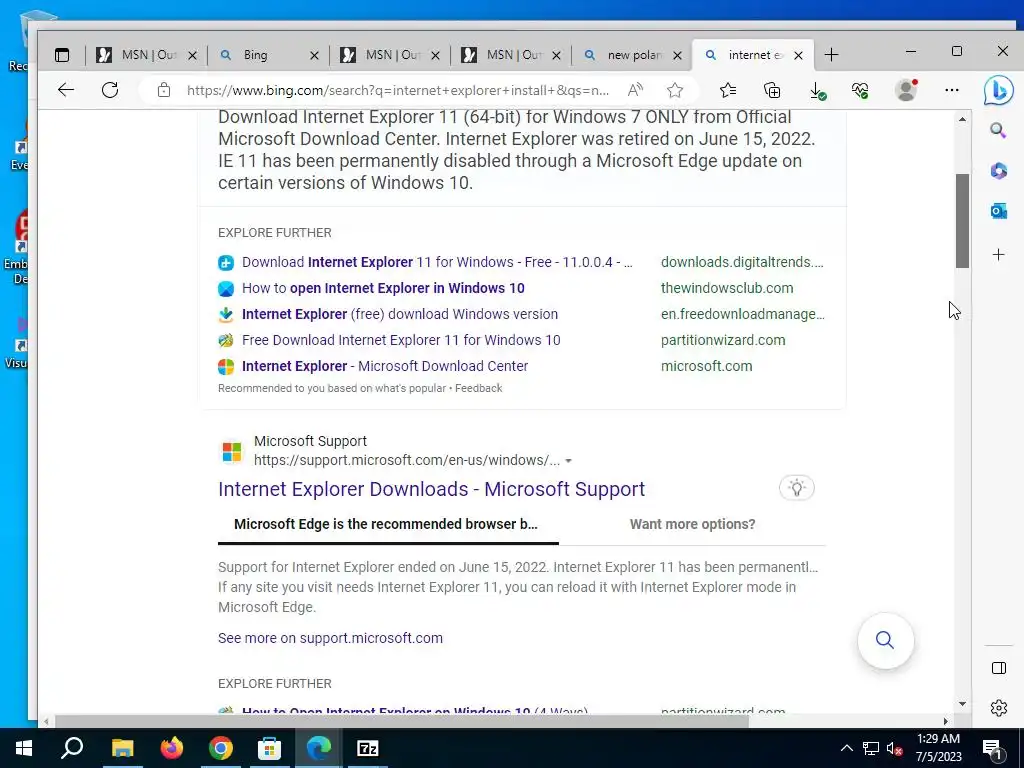This screenshot has height=768, width=1024.
Task: Open Browser essentials heart icon
Action: coord(861,90)
